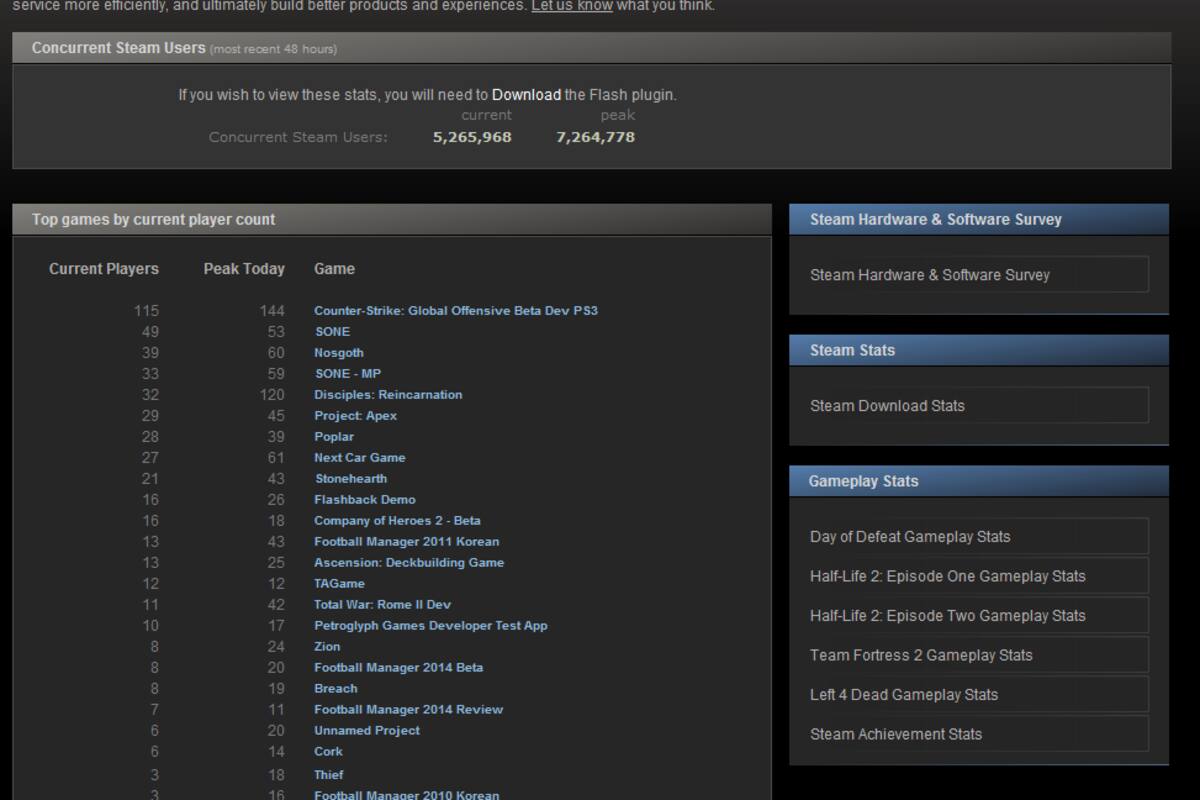View Steam Achievement Stats

979,734
